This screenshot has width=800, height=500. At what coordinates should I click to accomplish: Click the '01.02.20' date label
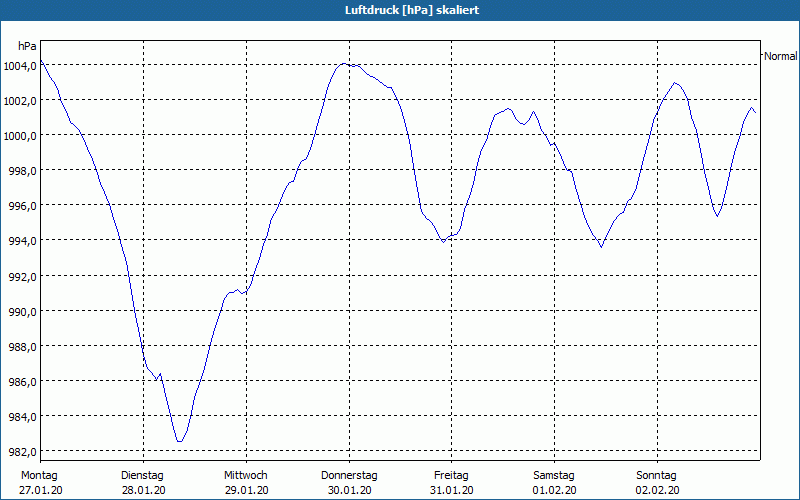coord(555,490)
